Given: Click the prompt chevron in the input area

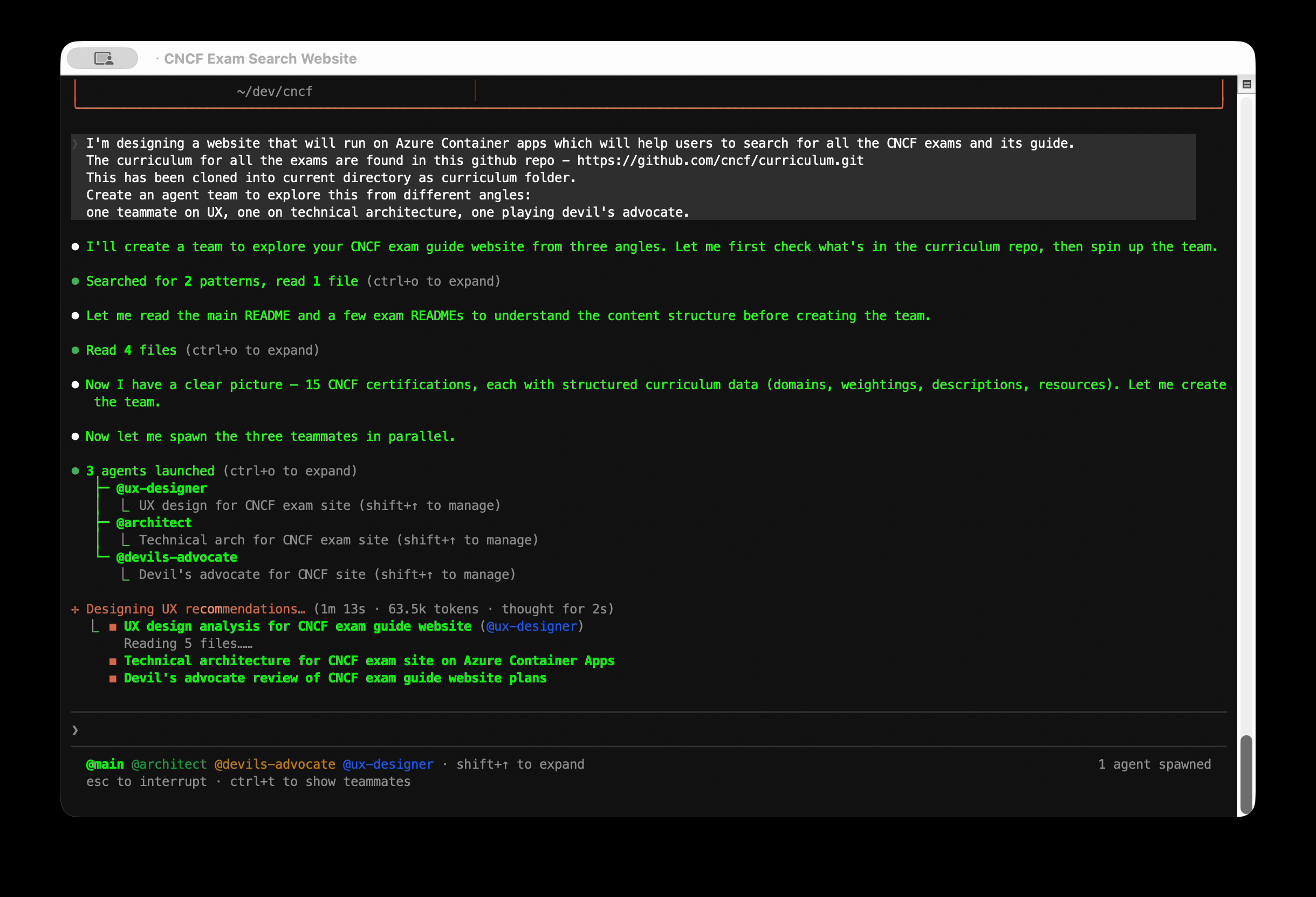Looking at the screenshot, I should click(75, 730).
